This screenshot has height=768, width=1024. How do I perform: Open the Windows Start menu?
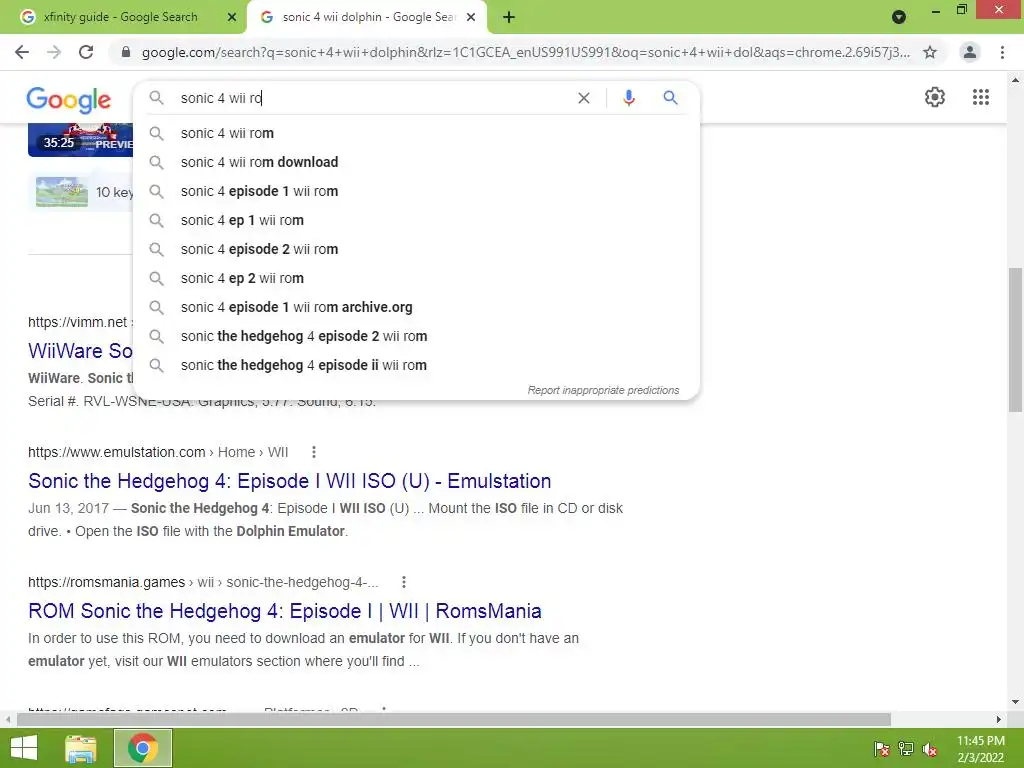click(24, 748)
